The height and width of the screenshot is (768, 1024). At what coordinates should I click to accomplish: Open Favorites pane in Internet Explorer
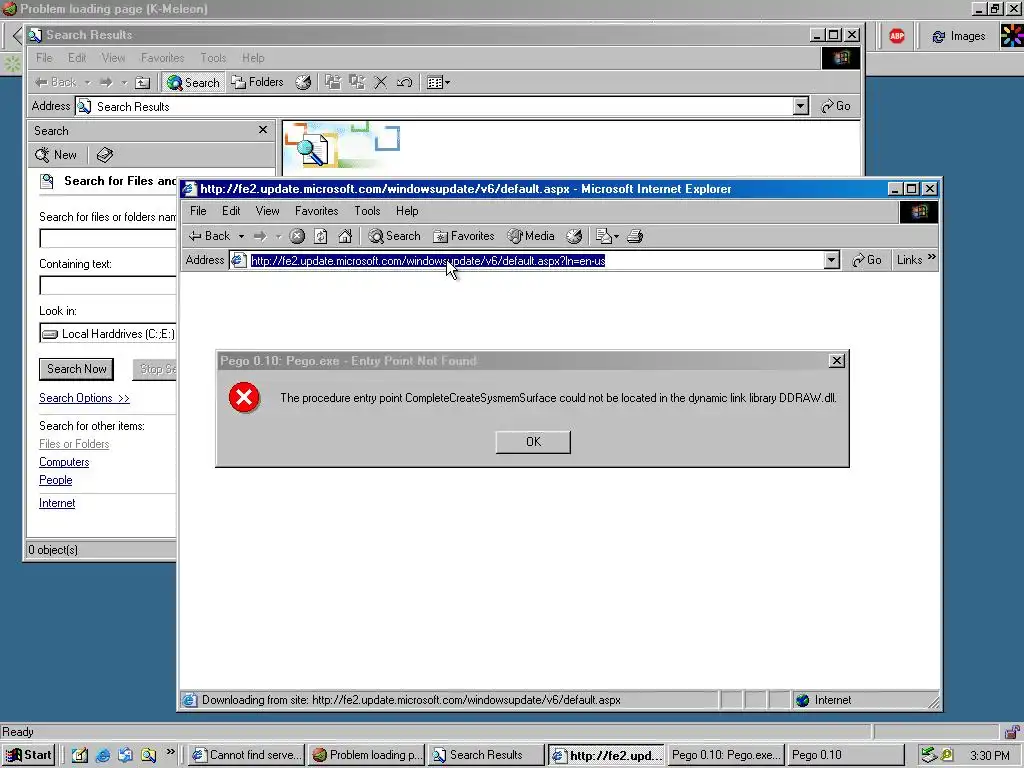pyautogui.click(x=464, y=236)
